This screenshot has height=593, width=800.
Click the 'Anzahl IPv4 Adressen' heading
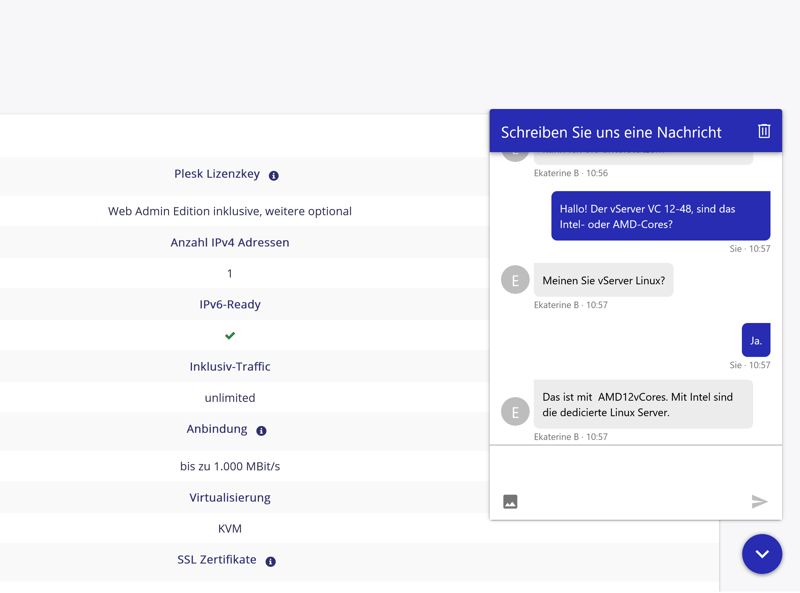pyautogui.click(x=230, y=242)
